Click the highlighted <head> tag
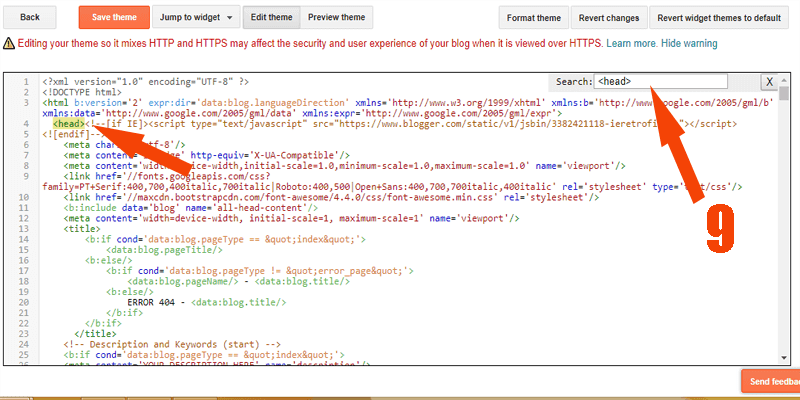 point(69,123)
